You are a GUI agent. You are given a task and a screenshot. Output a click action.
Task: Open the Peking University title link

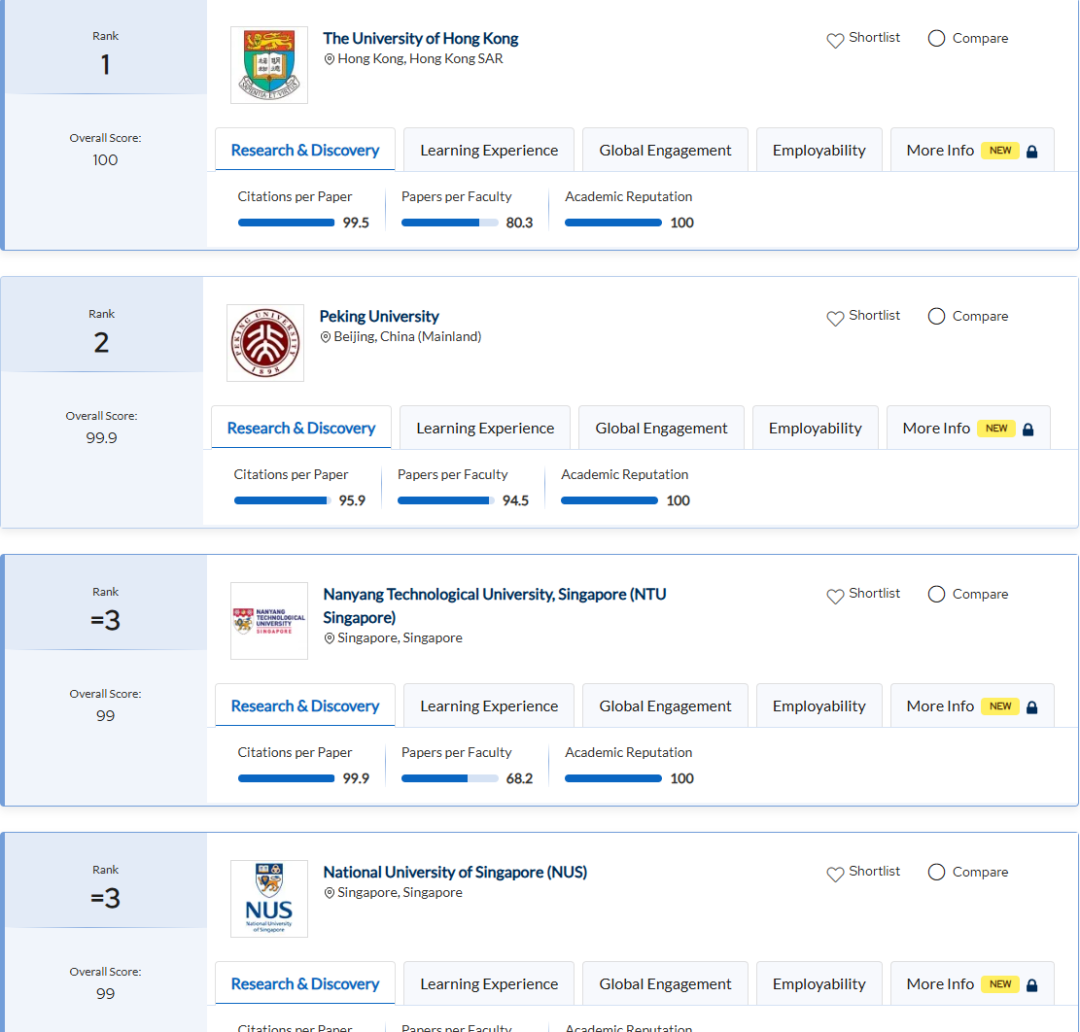[x=379, y=316]
